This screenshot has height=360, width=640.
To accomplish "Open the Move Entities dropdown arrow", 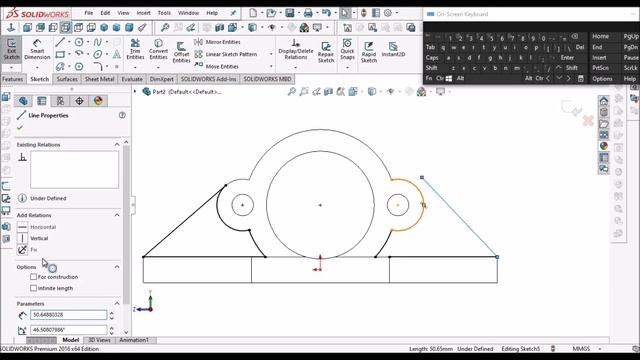I will point(271,66).
